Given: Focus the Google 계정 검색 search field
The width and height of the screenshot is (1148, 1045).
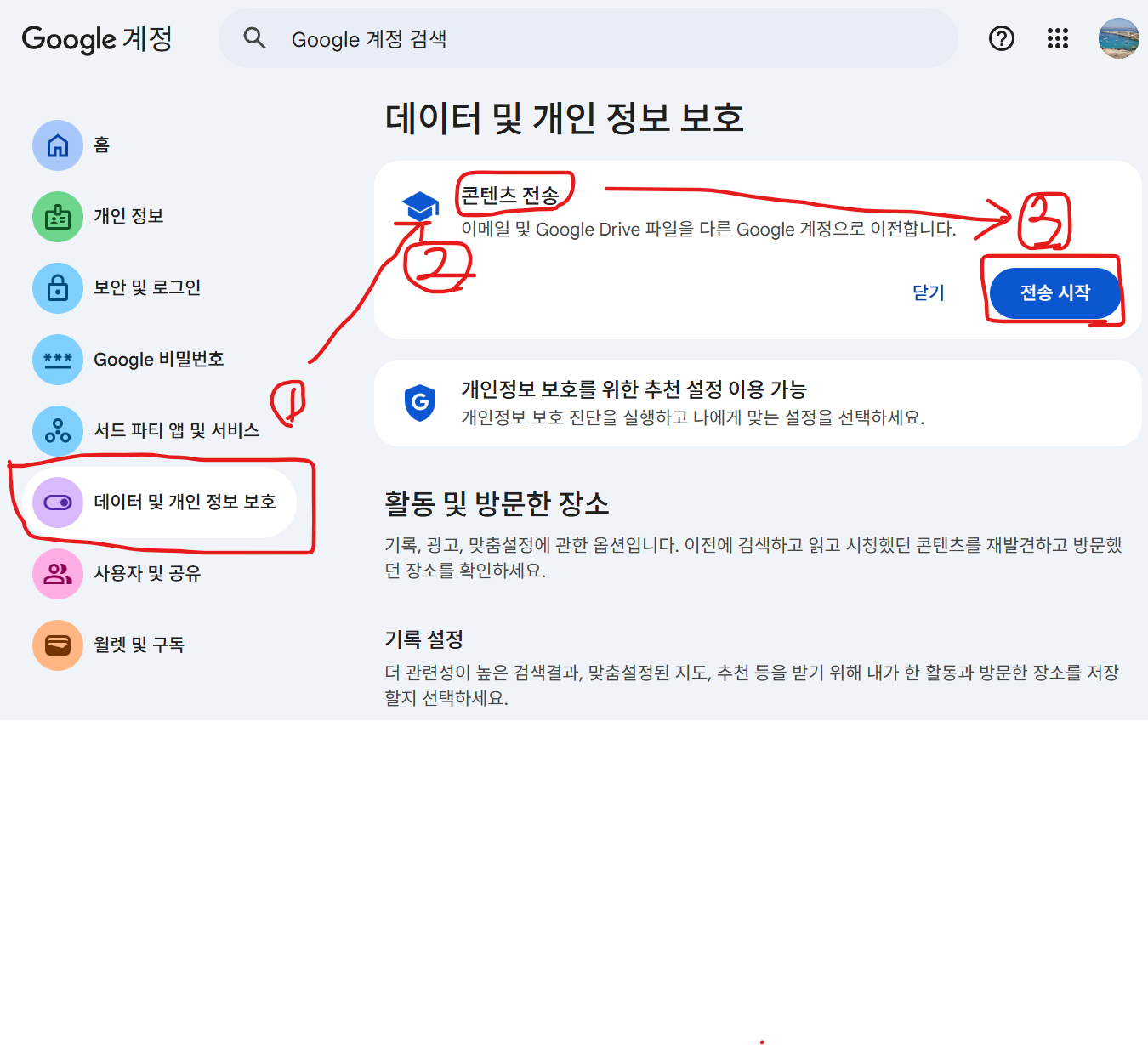Looking at the screenshot, I should coord(588,38).
